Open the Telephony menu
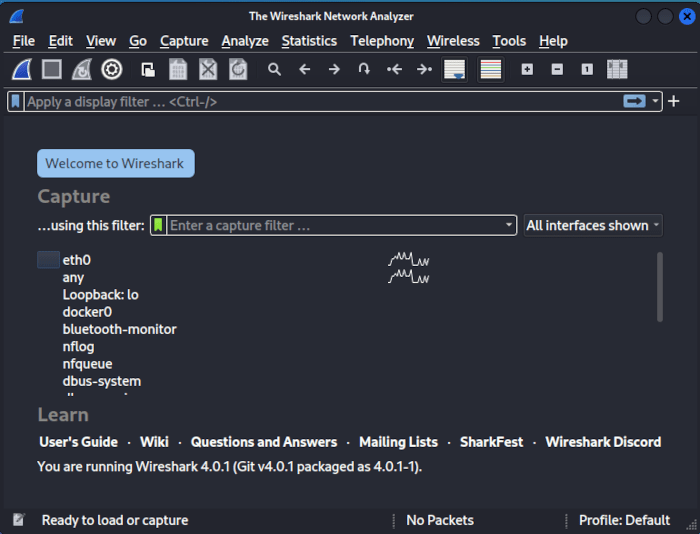 pyautogui.click(x=382, y=41)
